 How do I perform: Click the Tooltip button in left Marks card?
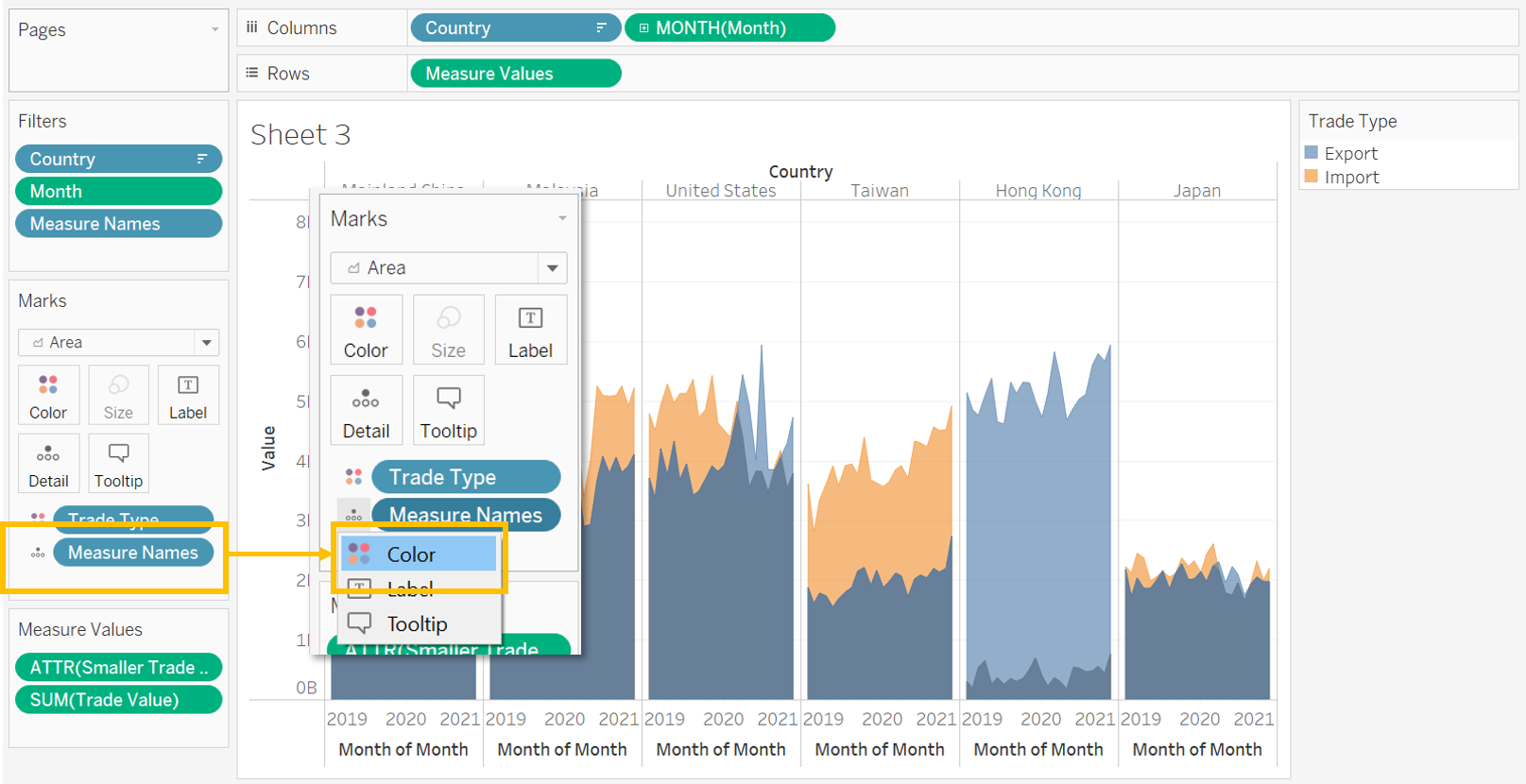pos(118,464)
